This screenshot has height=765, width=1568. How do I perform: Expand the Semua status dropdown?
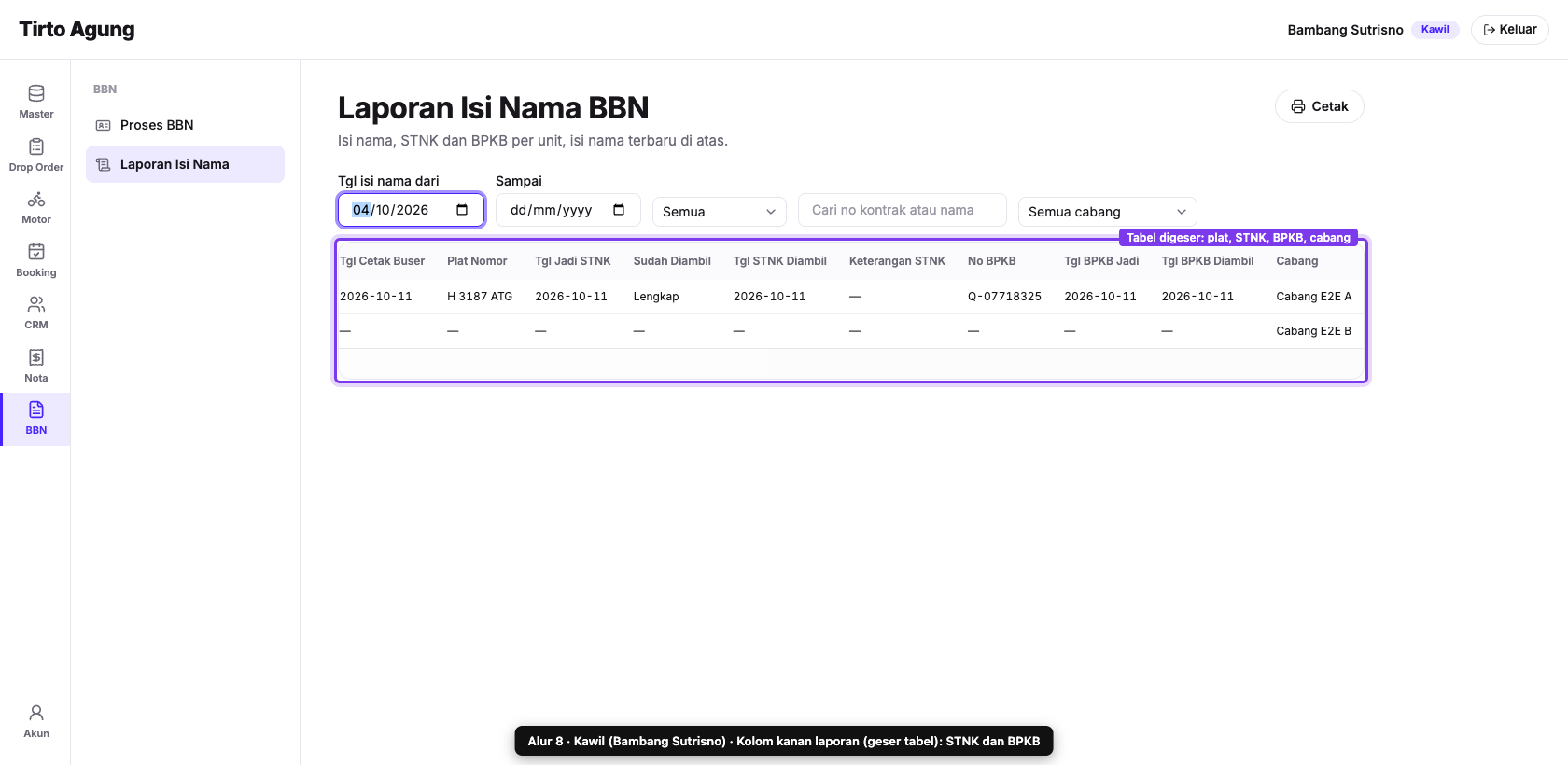(720, 212)
